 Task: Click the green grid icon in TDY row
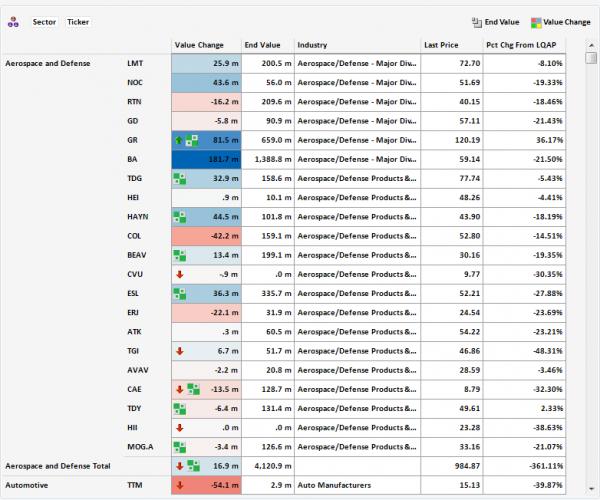(179, 409)
